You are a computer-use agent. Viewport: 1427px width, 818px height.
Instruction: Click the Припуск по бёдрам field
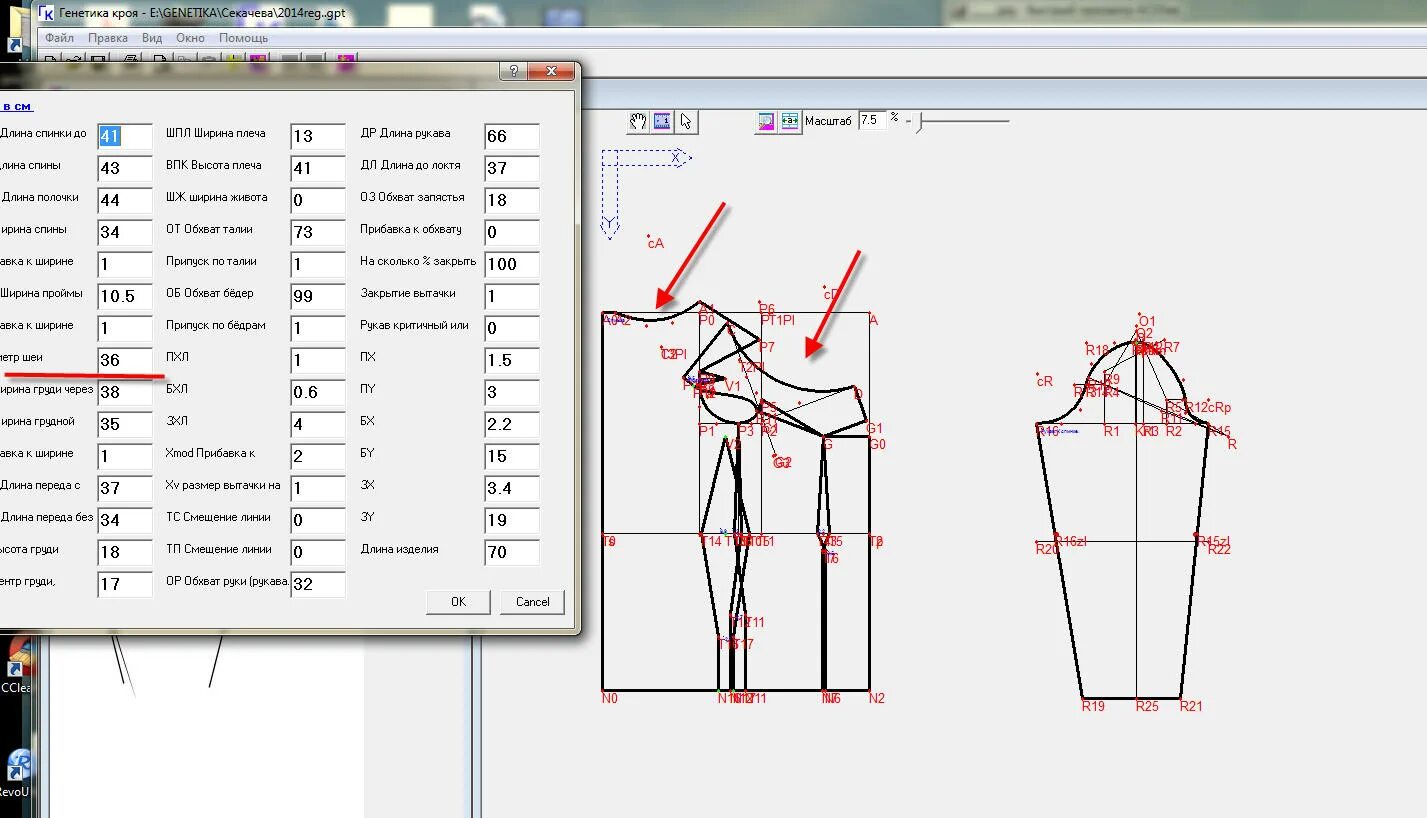click(318, 328)
